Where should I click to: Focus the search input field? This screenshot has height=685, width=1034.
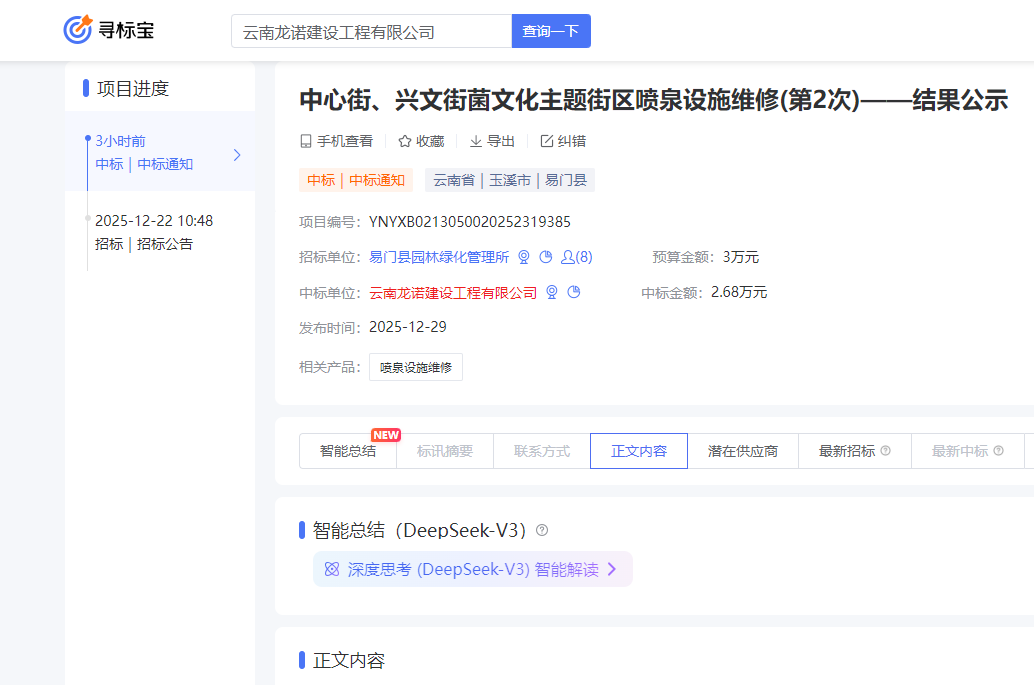point(371,31)
